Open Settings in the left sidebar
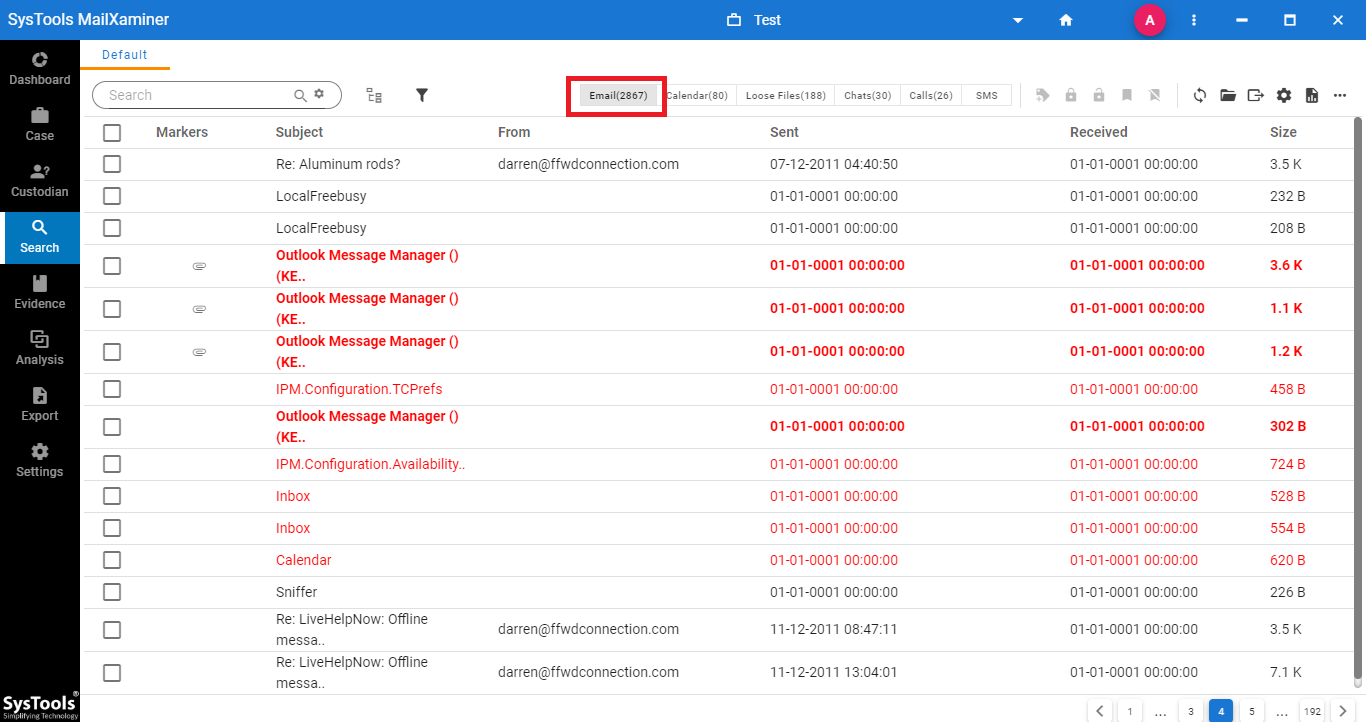 [40, 460]
